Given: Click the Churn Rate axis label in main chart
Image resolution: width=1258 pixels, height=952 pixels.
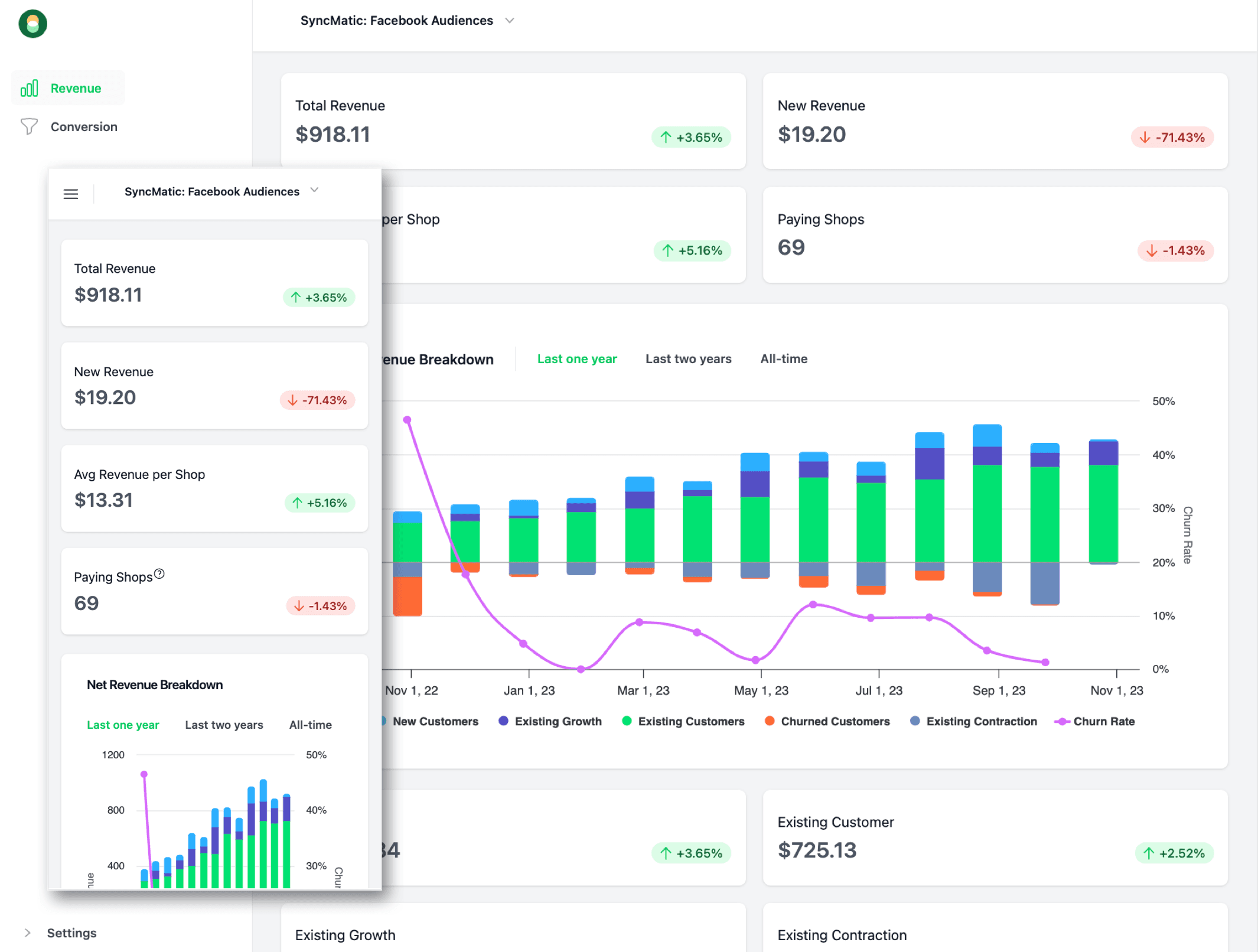Looking at the screenshot, I should point(1188,534).
